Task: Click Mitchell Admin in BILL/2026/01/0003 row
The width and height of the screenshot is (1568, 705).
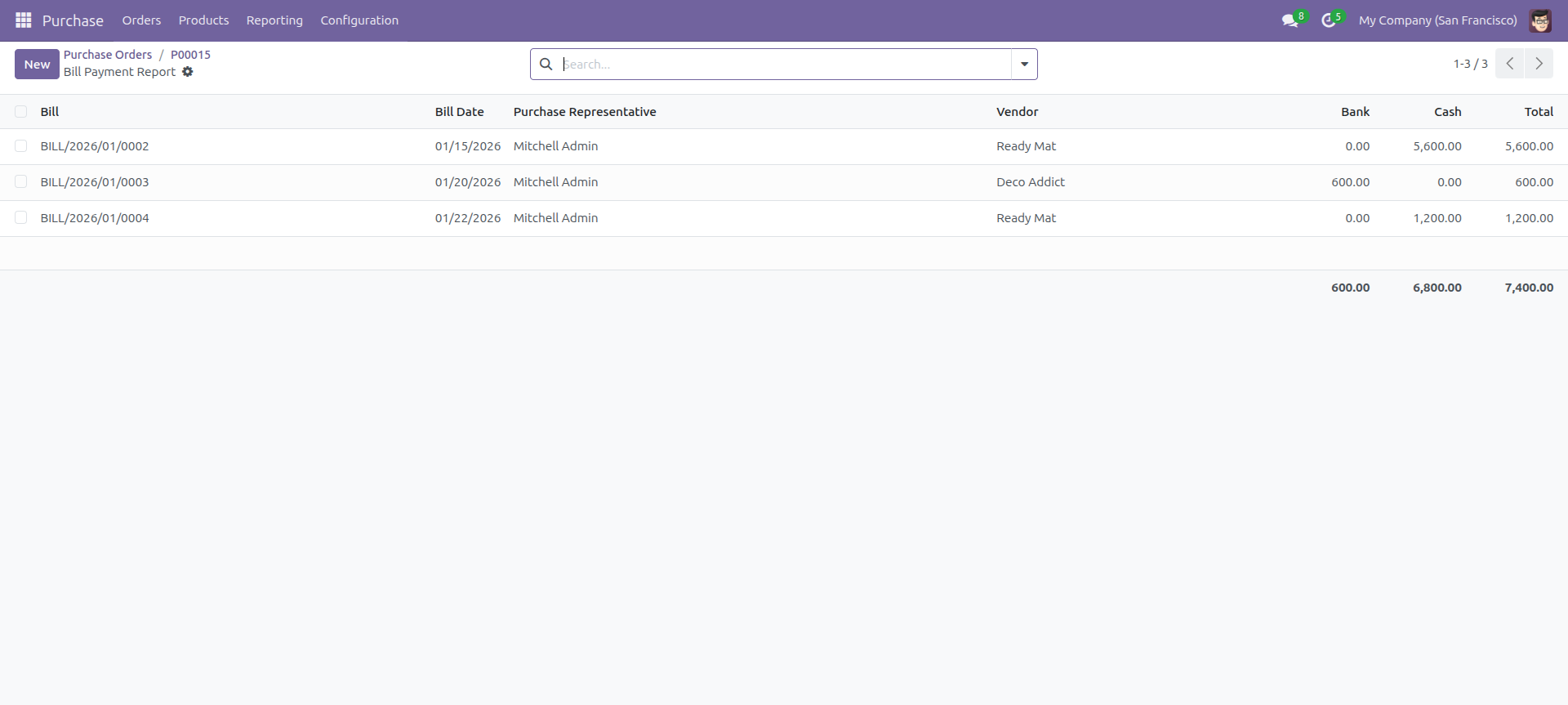Action: (555, 182)
